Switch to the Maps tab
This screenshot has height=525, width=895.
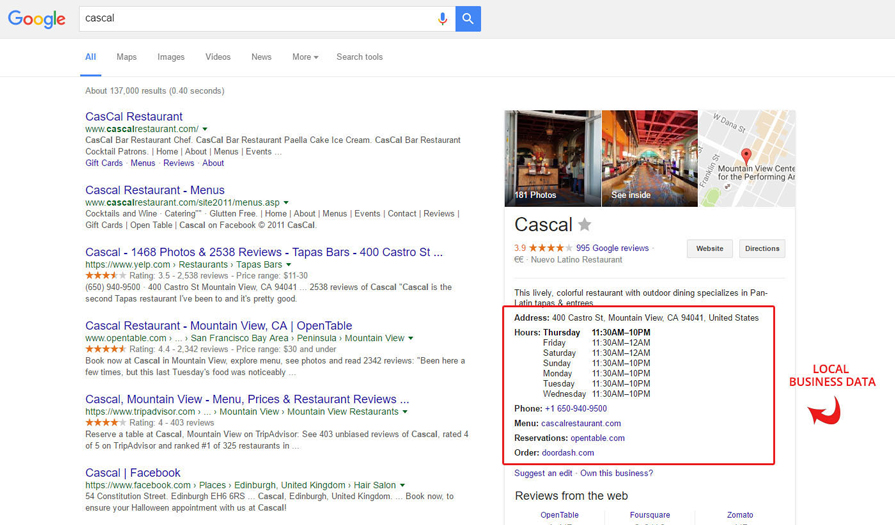126,57
